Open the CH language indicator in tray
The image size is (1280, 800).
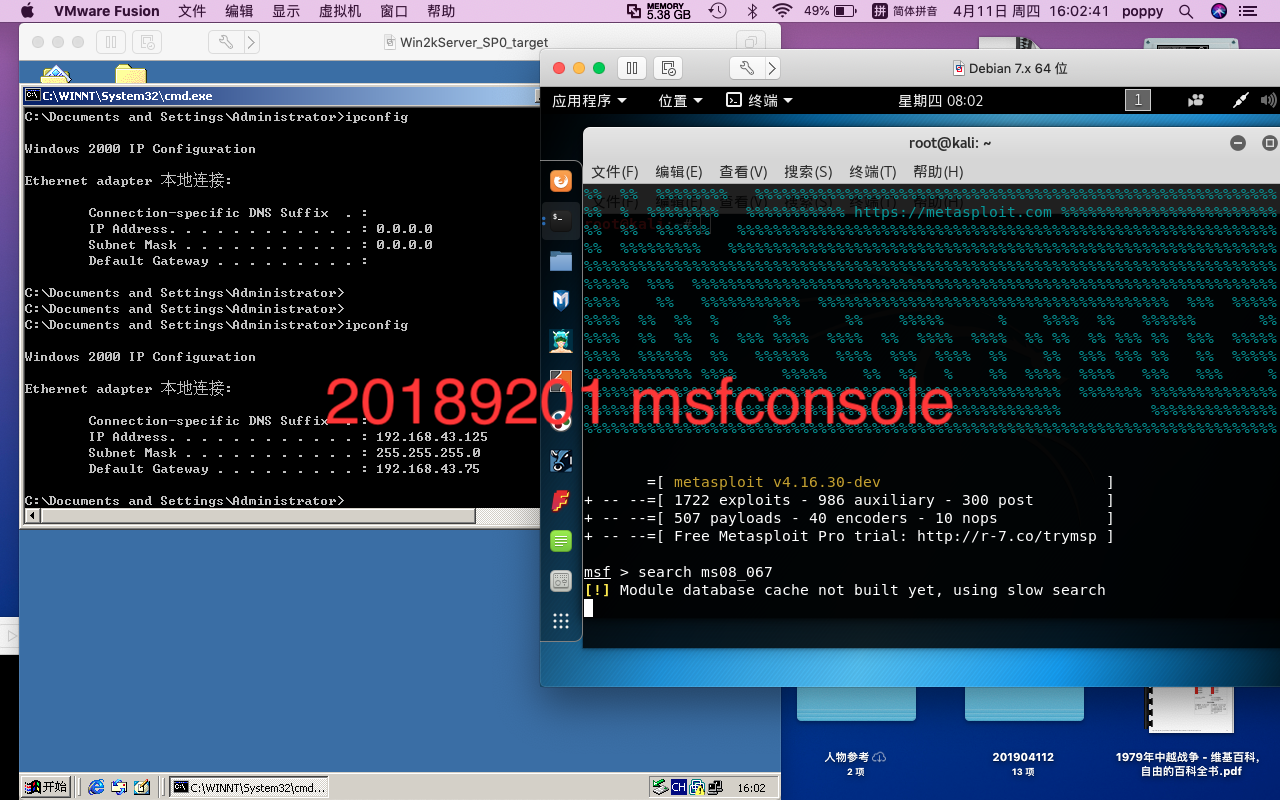(679, 787)
